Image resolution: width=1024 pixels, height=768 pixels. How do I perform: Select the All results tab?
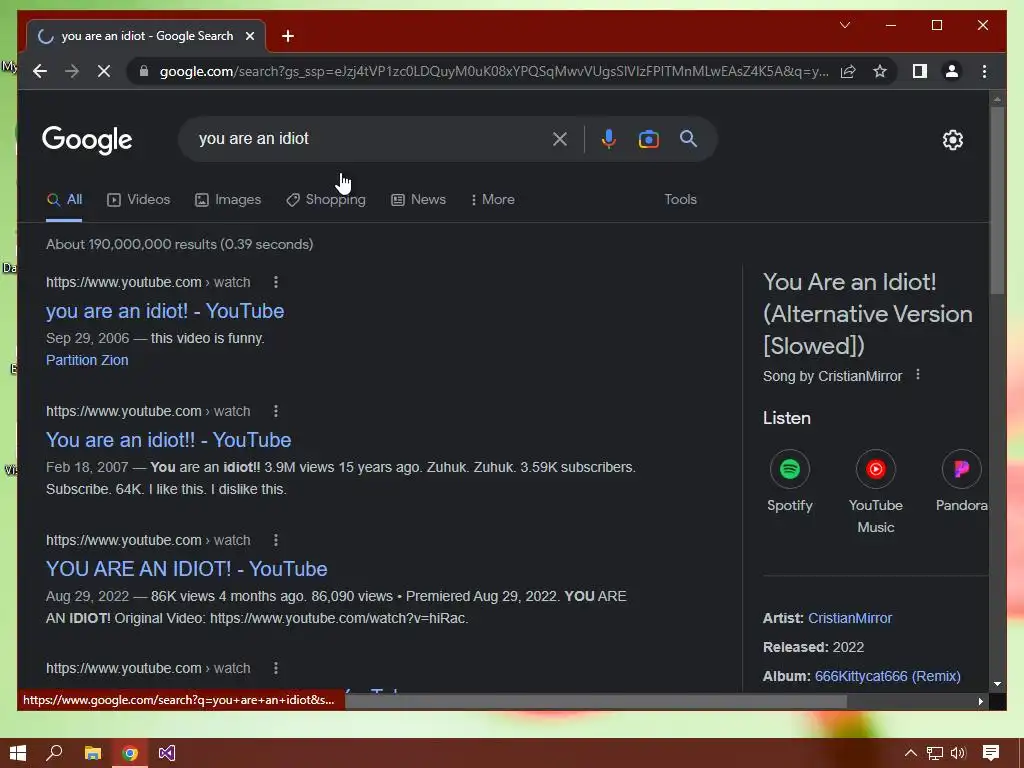coord(64,200)
